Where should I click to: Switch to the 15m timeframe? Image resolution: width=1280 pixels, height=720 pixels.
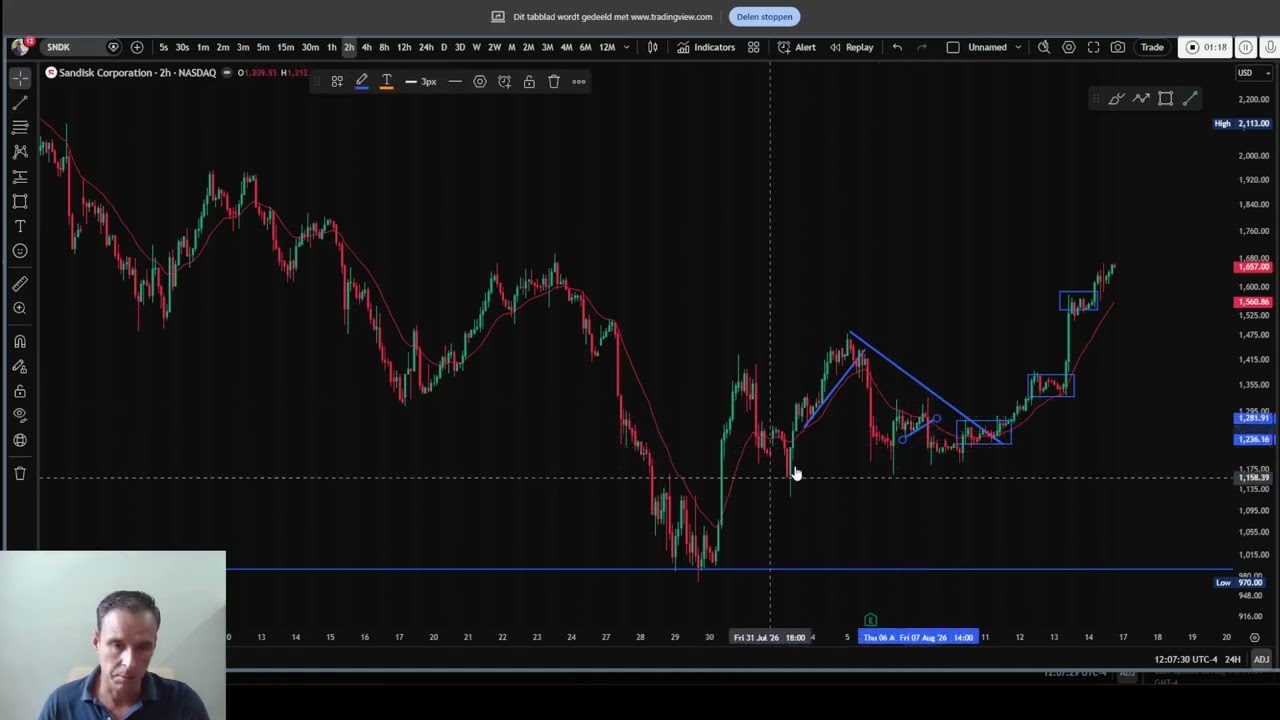pyautogui.click(x=286, y=47)
